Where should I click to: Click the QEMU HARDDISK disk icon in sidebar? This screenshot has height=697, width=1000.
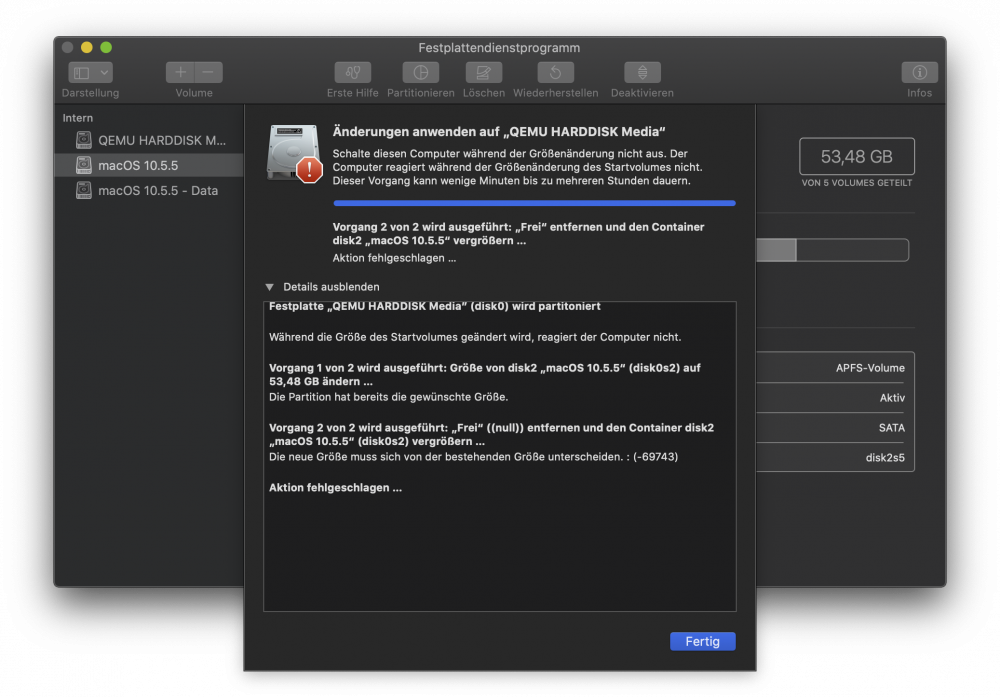tap(84, 140)
